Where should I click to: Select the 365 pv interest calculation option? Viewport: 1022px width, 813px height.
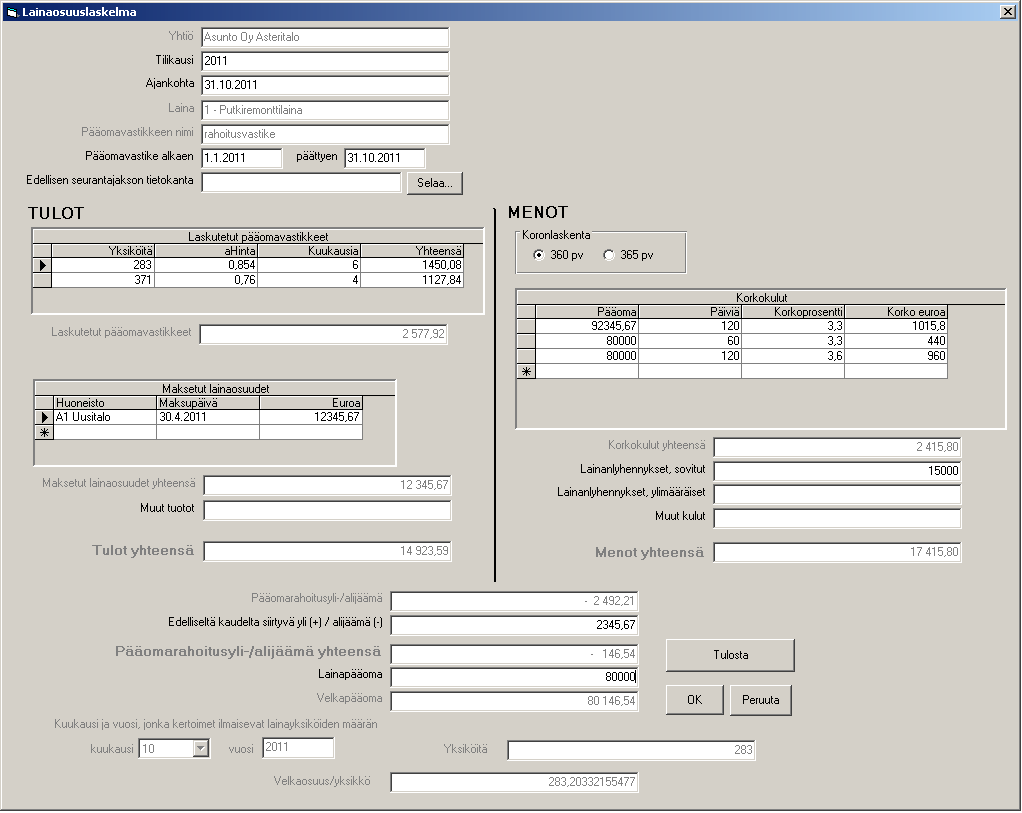tap(609, 255)
